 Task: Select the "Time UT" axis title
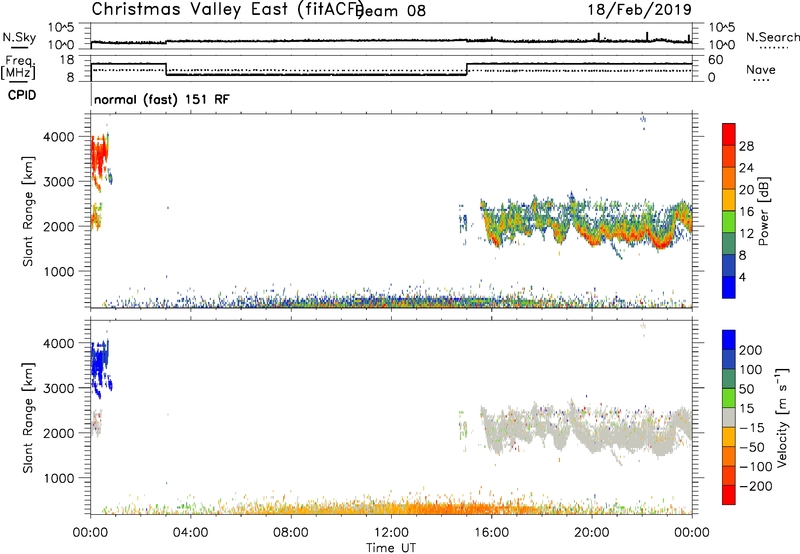tap(391, 547)
